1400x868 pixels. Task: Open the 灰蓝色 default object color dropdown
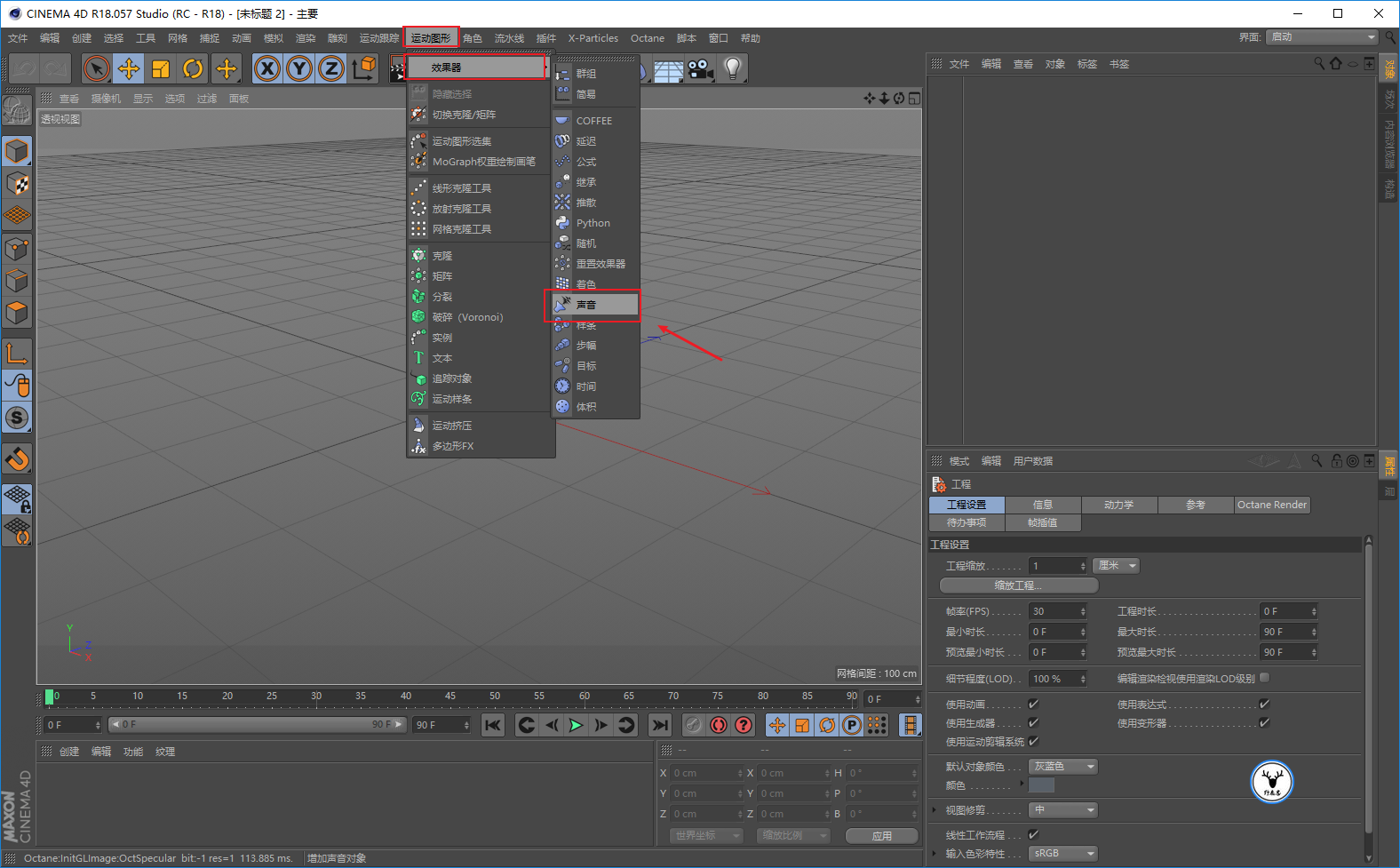pyautogui.click(x=1063, y=766)
